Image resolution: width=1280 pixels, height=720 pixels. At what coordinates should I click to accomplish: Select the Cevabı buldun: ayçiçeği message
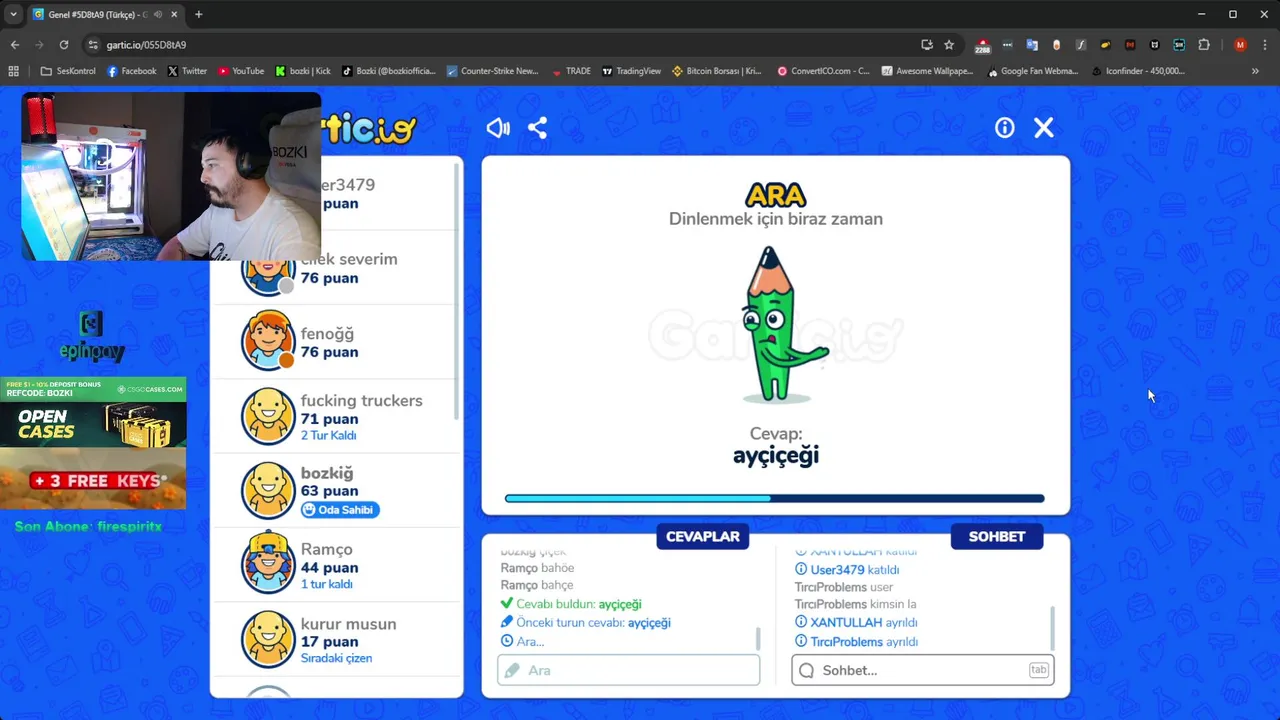571,604
